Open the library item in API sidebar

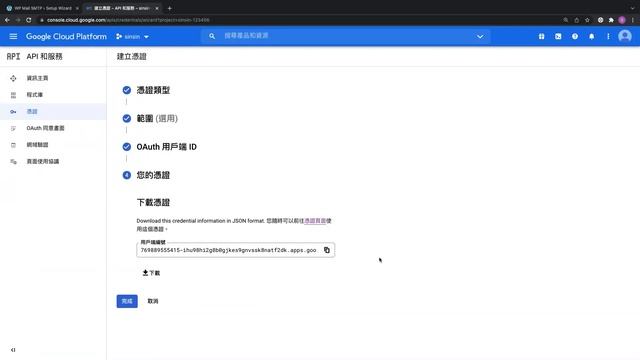tap(53, 95)
